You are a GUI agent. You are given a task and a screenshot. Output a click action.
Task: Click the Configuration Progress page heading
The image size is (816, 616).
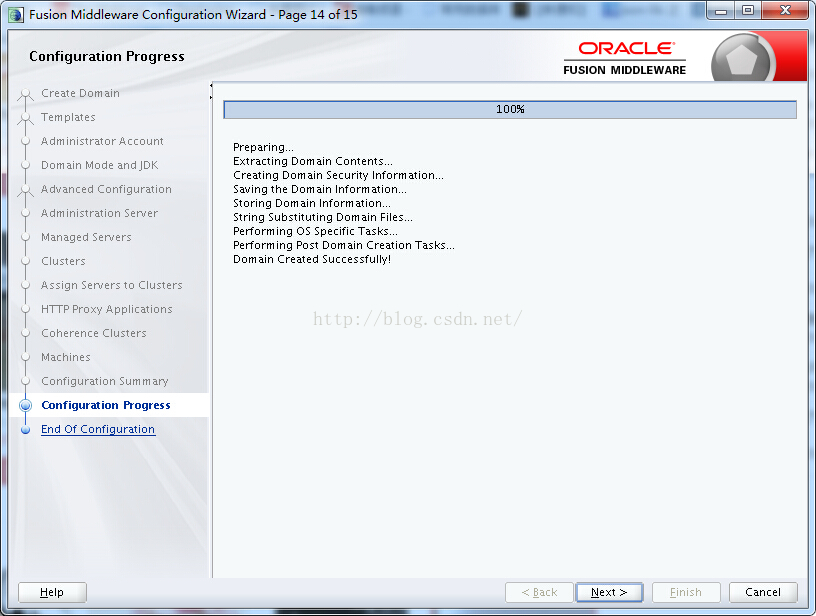click(107, 56)
